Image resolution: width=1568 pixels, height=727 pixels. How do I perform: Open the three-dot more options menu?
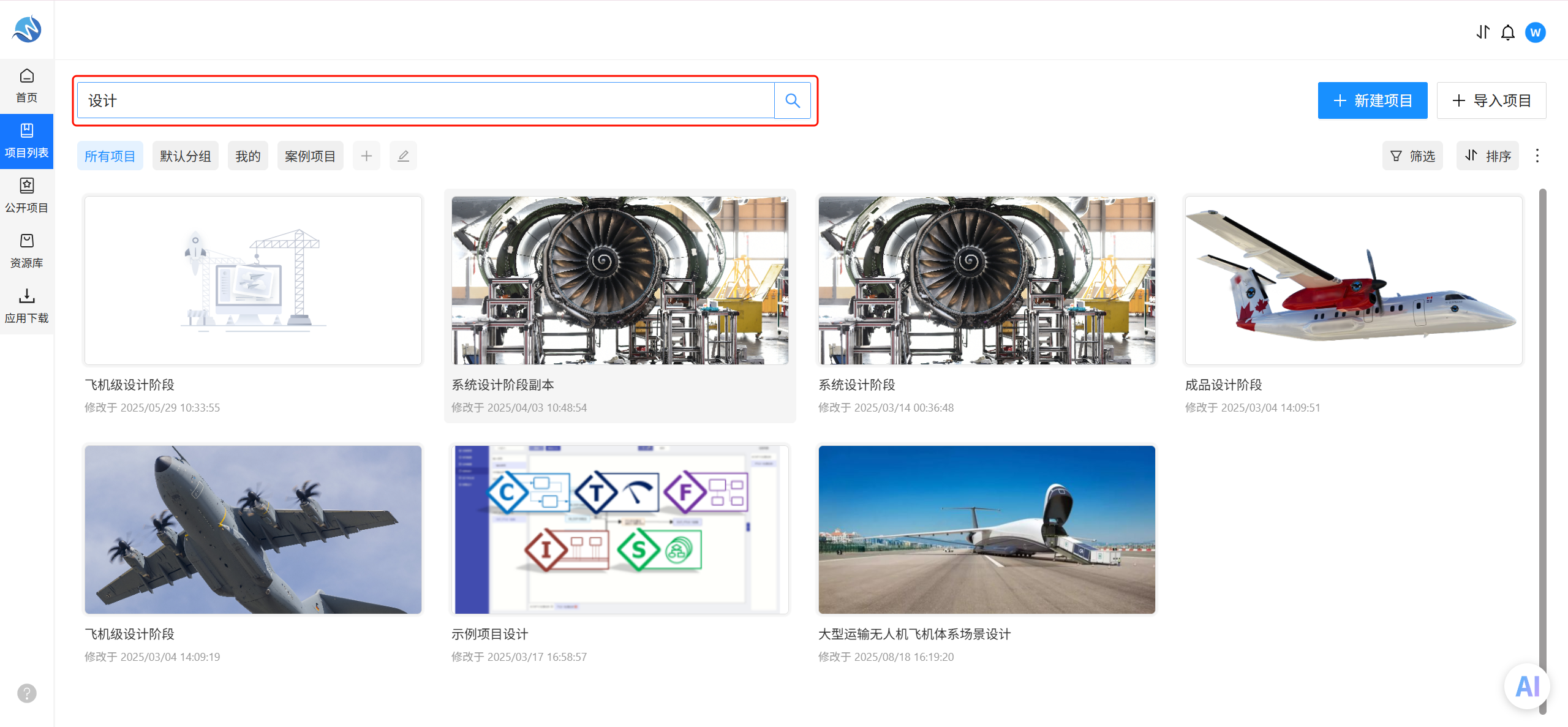1537,156
